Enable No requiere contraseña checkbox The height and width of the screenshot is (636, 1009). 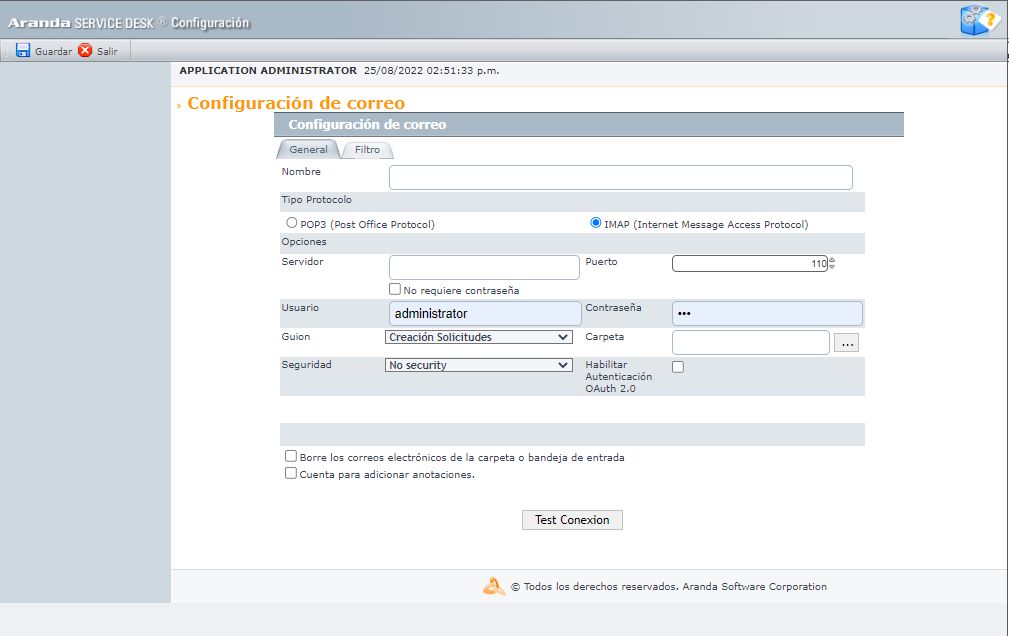pyautogui.click(x=395, y=290)
